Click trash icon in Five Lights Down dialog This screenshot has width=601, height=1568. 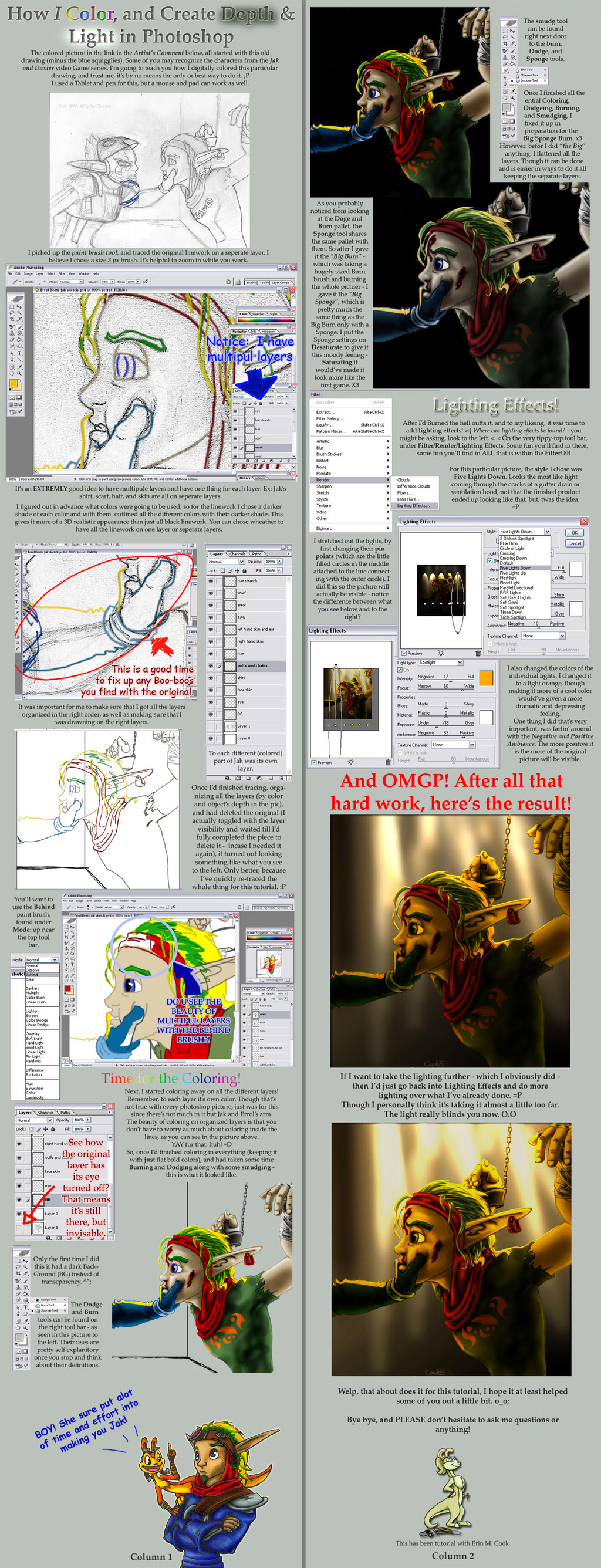coord(478,653)
